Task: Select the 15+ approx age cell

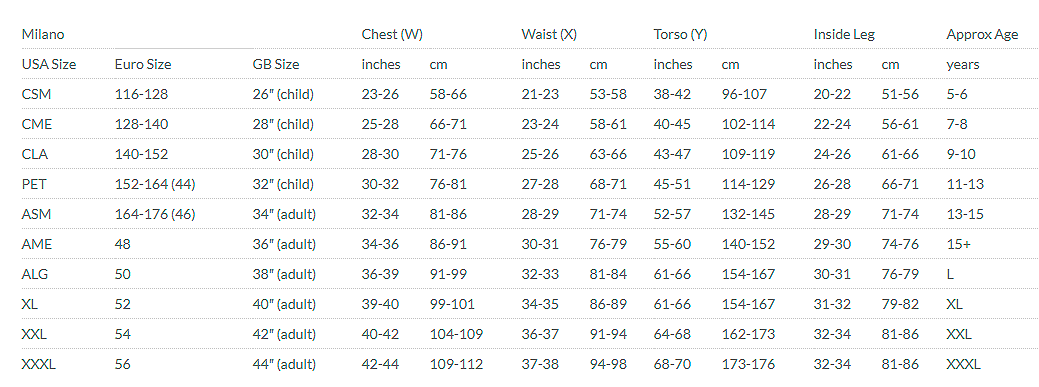Action: tap(959, 245)
